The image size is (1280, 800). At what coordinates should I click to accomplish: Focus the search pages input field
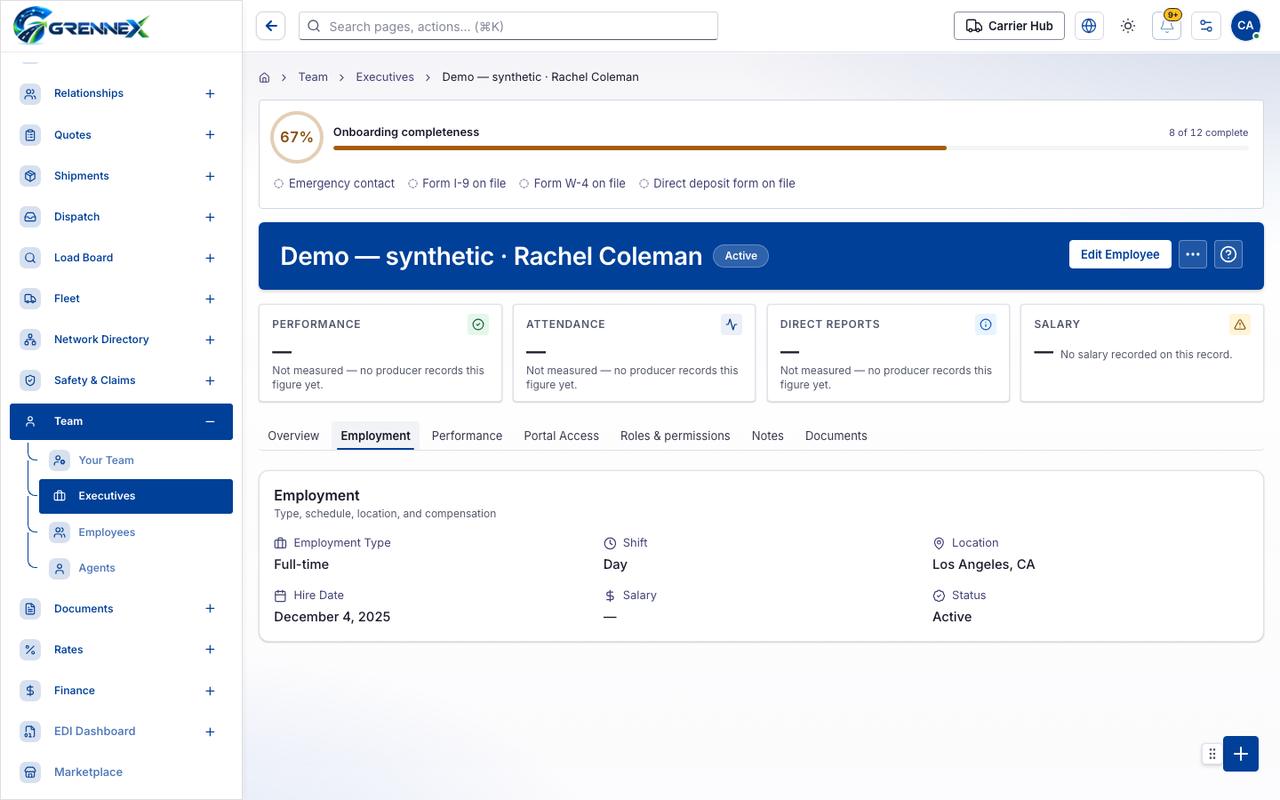coord(508,26)
